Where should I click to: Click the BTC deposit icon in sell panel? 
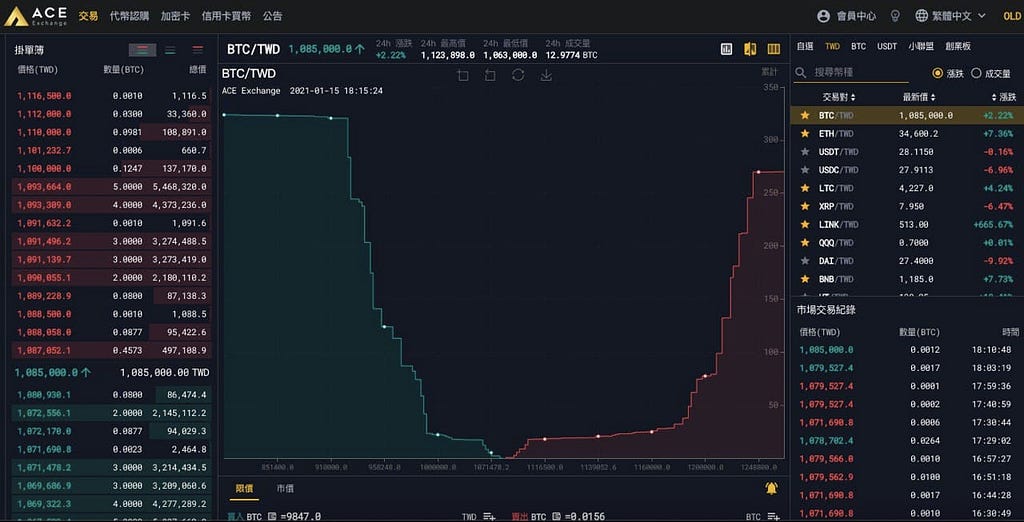(x=773, y=517)
